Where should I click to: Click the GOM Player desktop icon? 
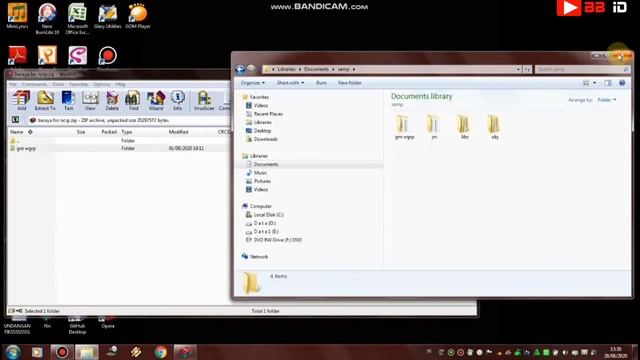[x=138, y=16]
